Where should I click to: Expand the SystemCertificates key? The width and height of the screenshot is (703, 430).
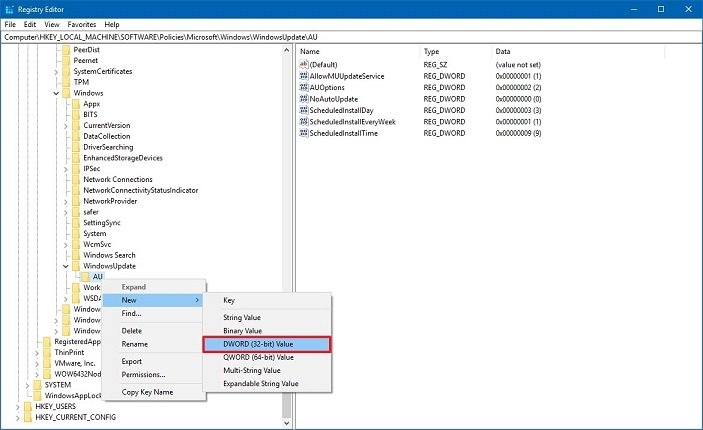[54, 71]
